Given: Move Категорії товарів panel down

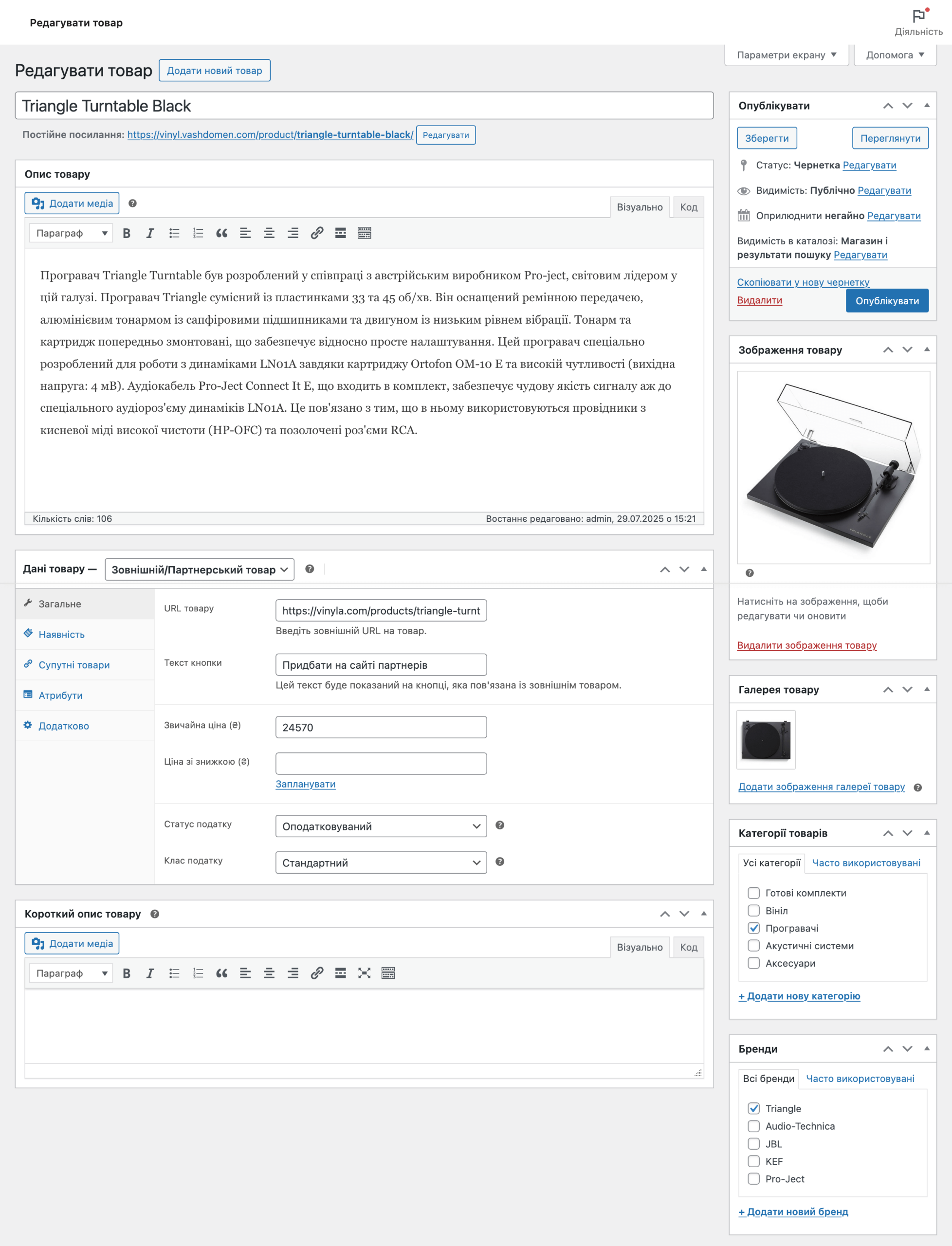Looking at the screenshot, I should pos(907,833).
